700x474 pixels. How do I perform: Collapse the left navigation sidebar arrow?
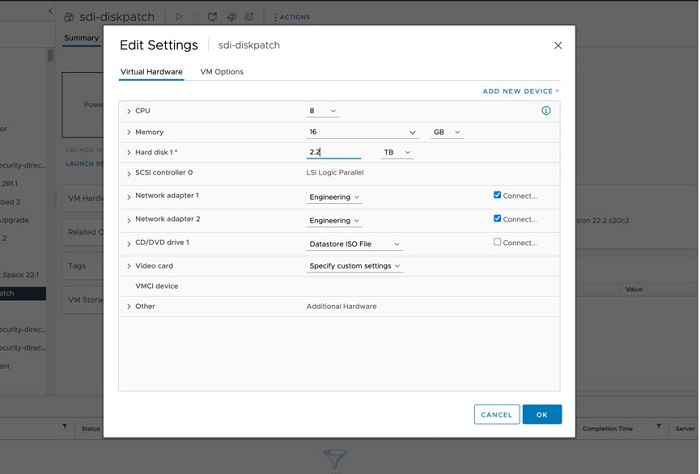tap(51, 13)
